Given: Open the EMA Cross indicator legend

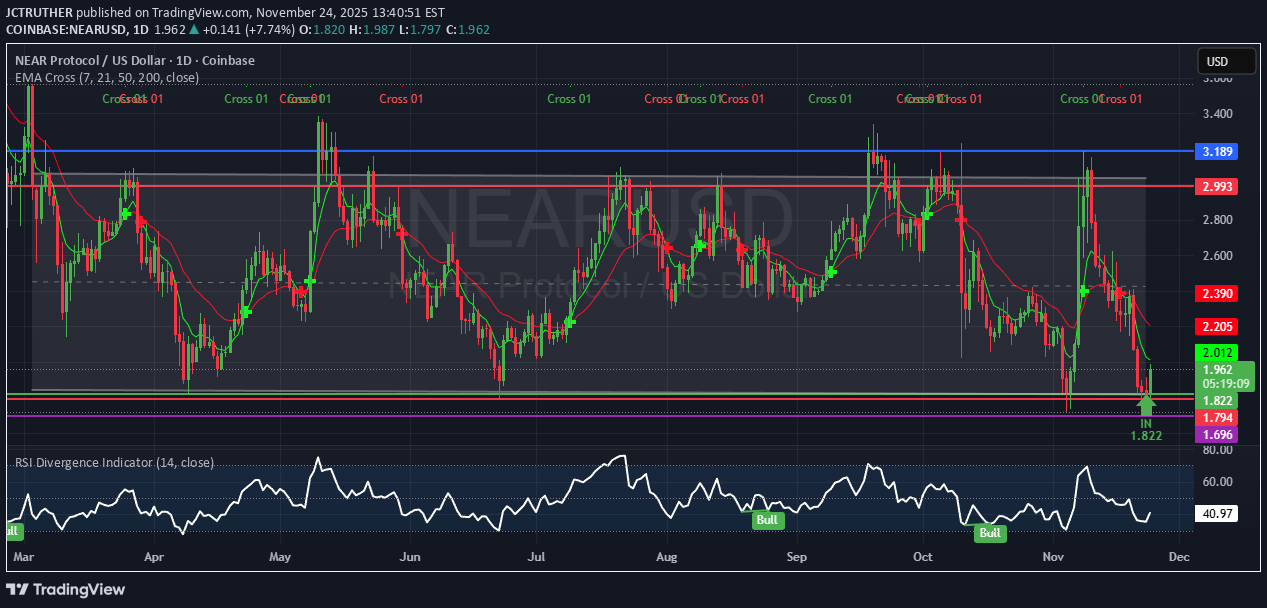Looking at the screenshot, I should pyautogui.click(x=107, y=77).
